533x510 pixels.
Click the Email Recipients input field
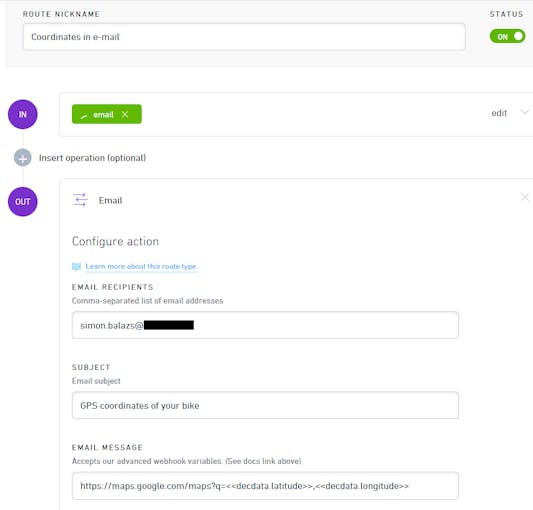click(x=265, y=325)
